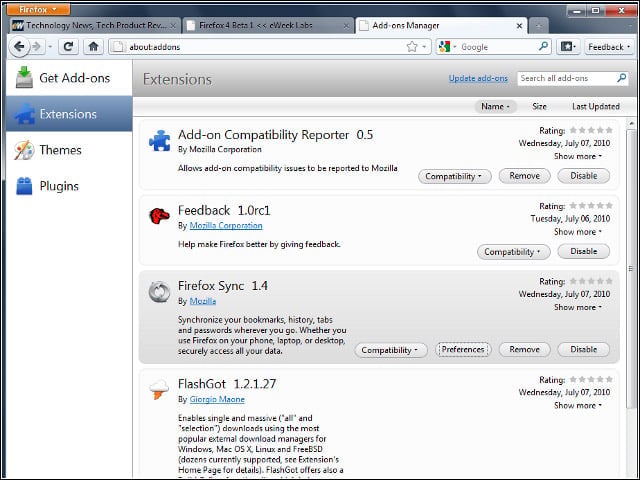Image resolution: width=640 pixels, height=480 pixels.
Task: Open Compatibility dropdown for Firefox Sync
Action: coord(391,350)
